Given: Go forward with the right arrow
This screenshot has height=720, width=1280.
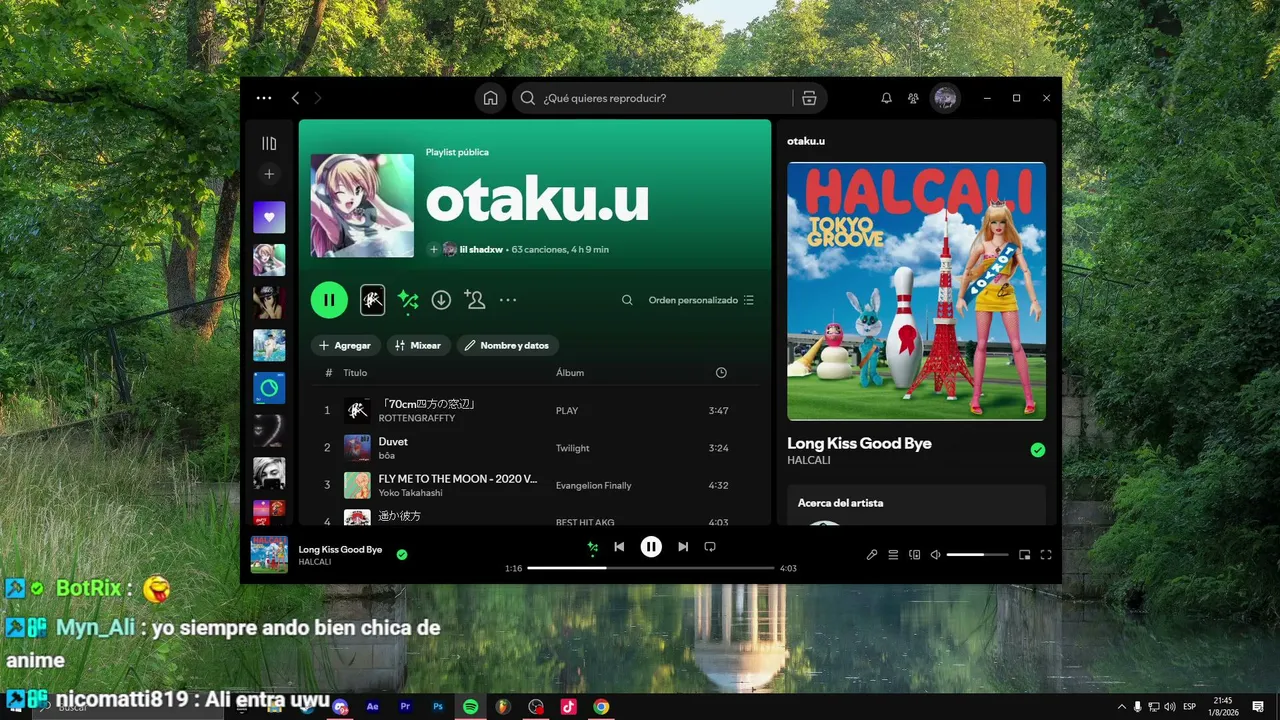Looking at the screenshot, I should pyautogui.click(x=318, y=98).
